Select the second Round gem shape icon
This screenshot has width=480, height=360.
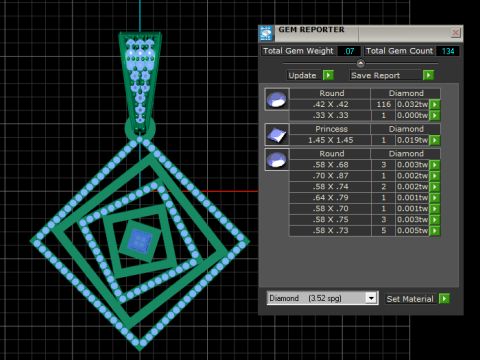pos(277,160)
